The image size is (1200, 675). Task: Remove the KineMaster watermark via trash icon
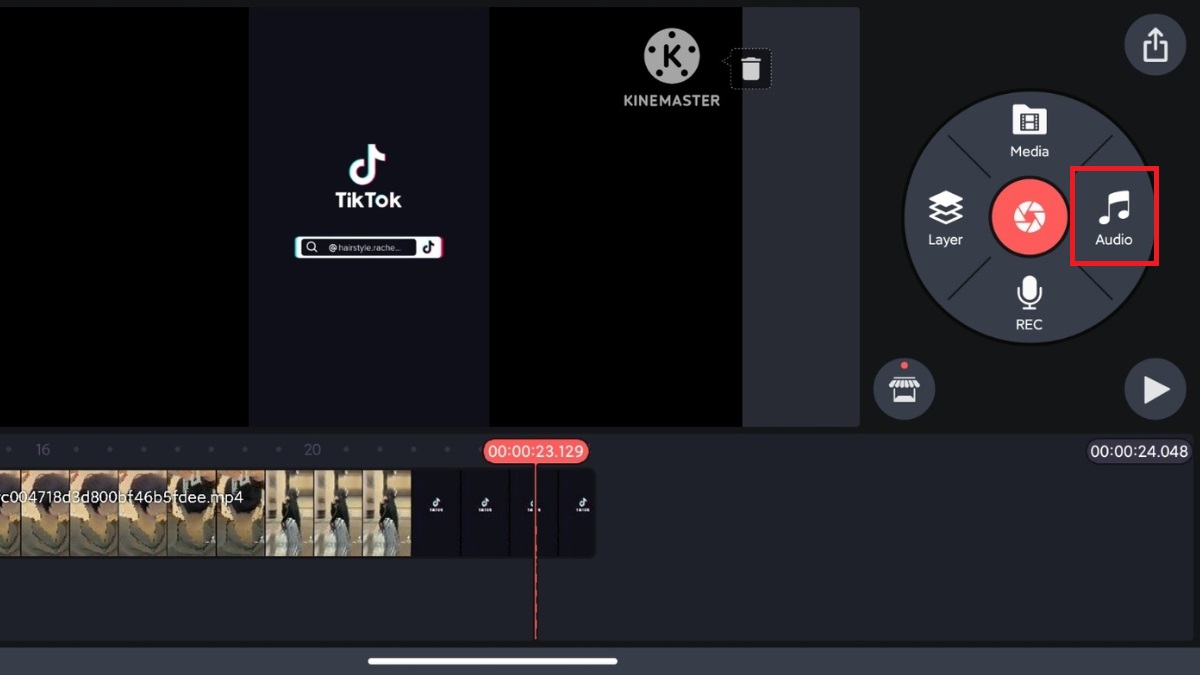tap(751, 69)
